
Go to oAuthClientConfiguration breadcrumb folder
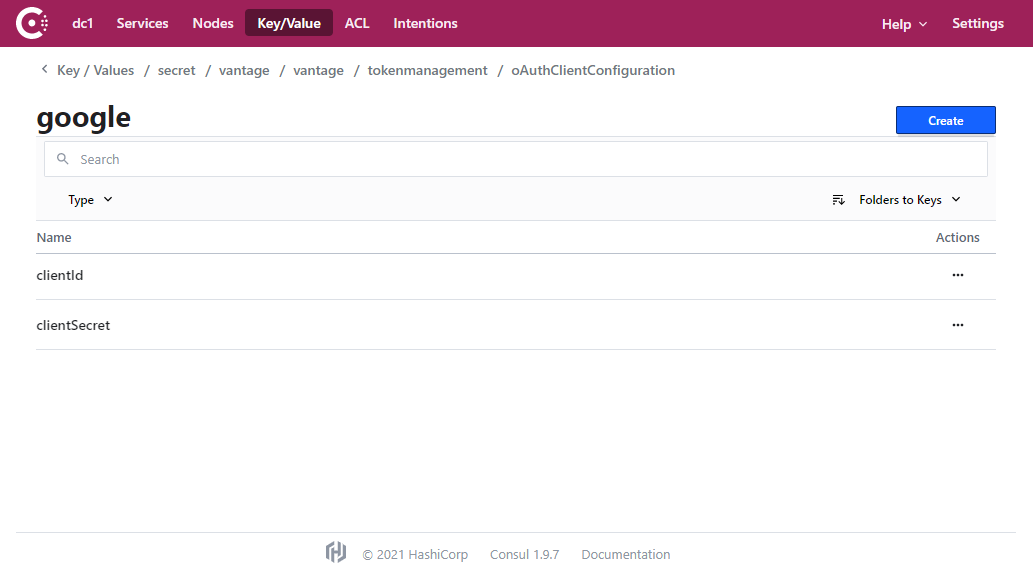click(x=593, y=71)
